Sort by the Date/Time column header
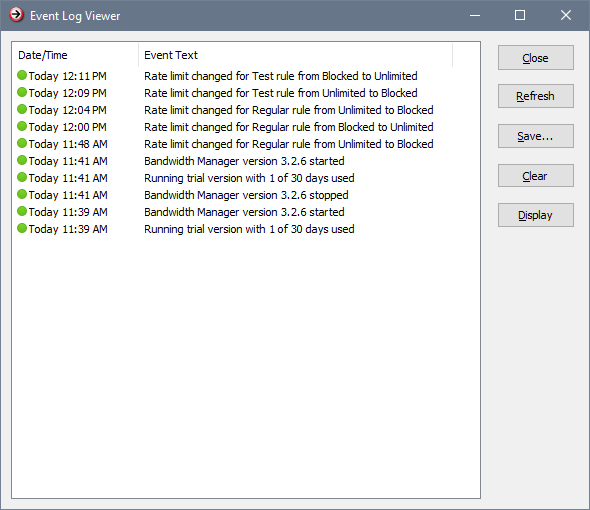Viewport: 590px width, 510px height. (x=75, y=55)
